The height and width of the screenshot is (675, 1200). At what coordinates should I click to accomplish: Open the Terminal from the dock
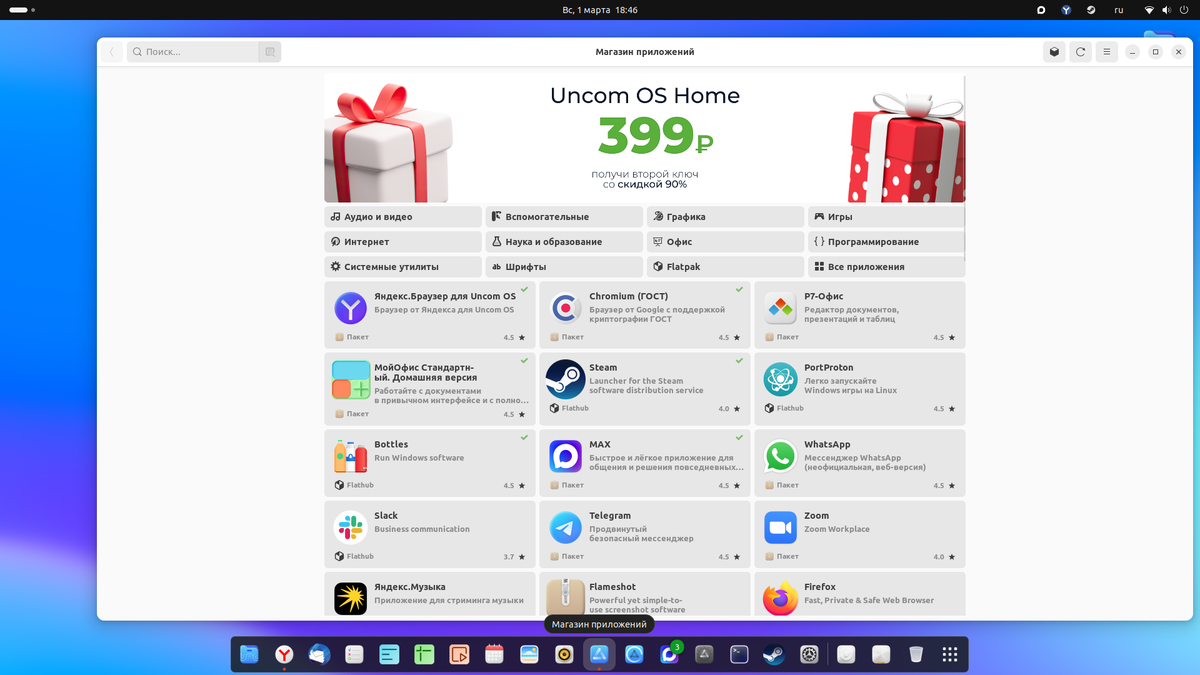(740, 655)
